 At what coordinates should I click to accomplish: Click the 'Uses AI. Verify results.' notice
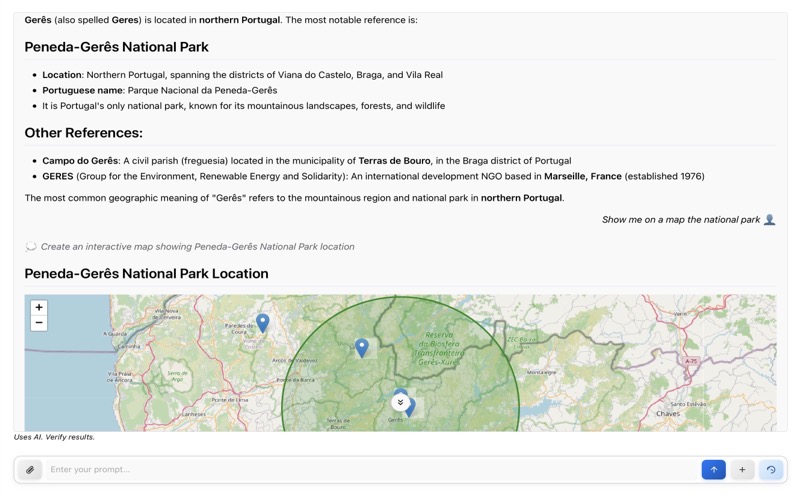pyautogui.click(x=54, y=437)
